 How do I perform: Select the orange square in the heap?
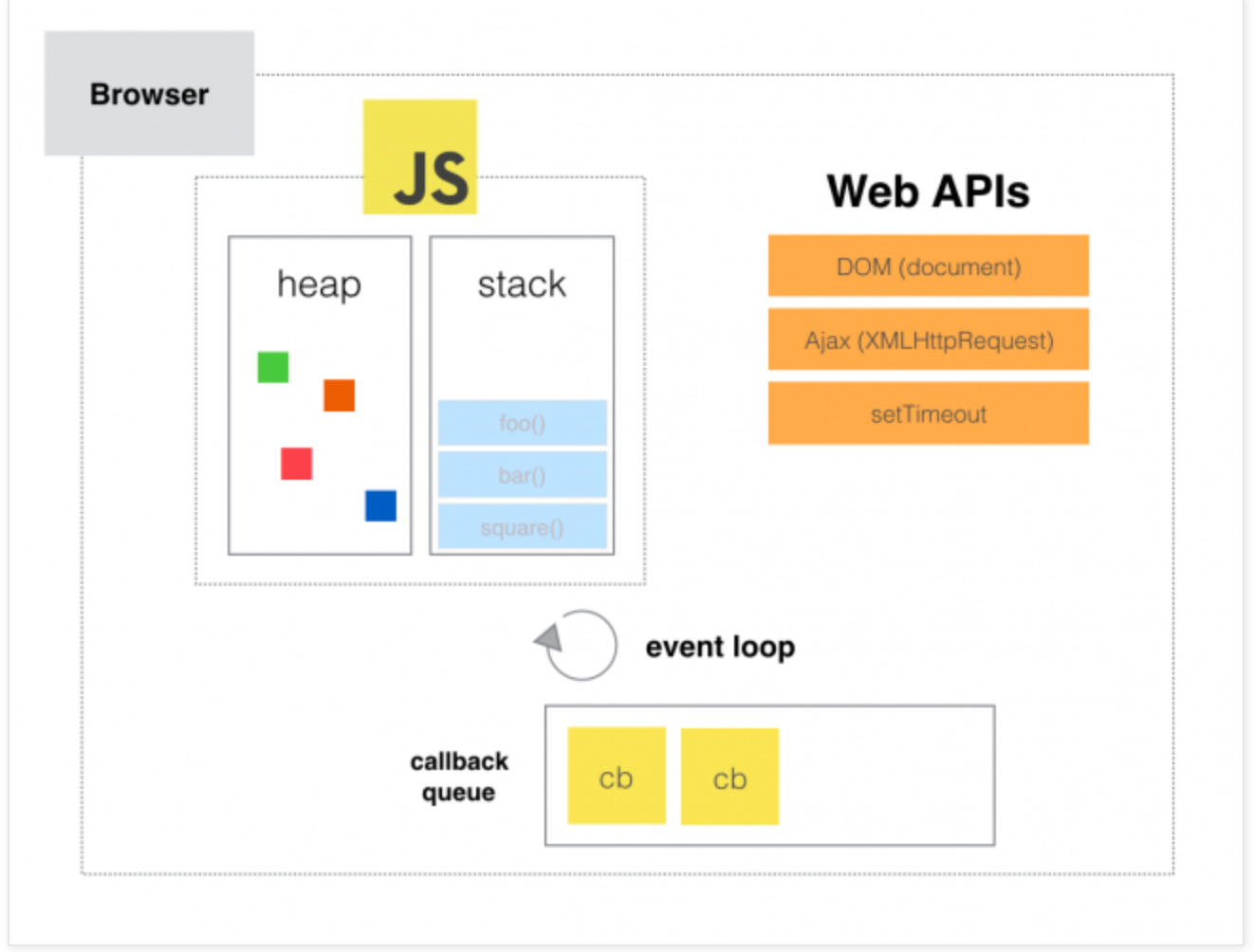coord(339,396)
